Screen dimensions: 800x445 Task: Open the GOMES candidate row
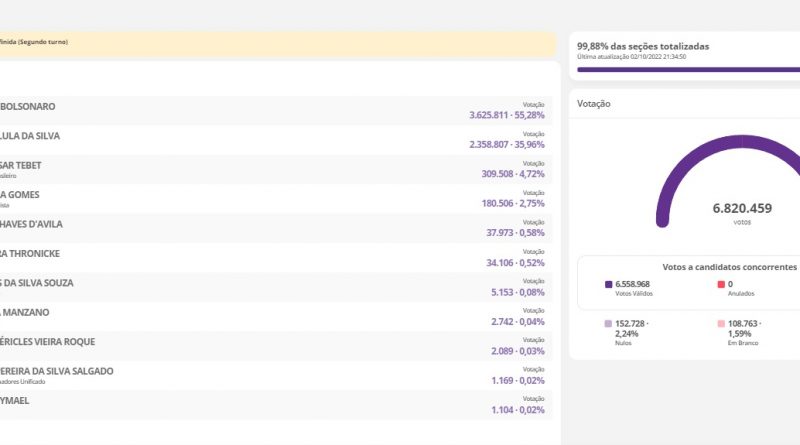pyautogui.click(x=278, y=199)
